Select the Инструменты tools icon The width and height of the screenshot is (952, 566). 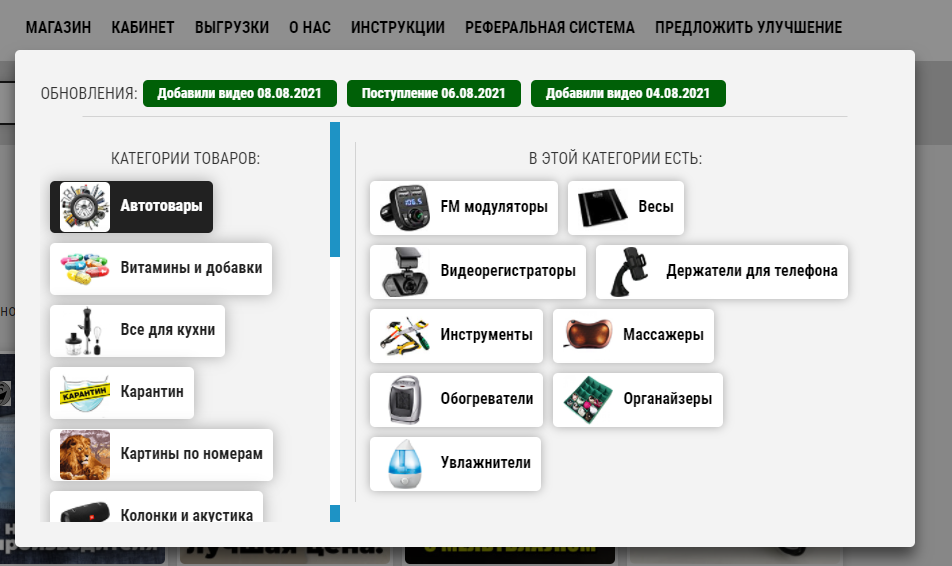click(x=402, y=335)
